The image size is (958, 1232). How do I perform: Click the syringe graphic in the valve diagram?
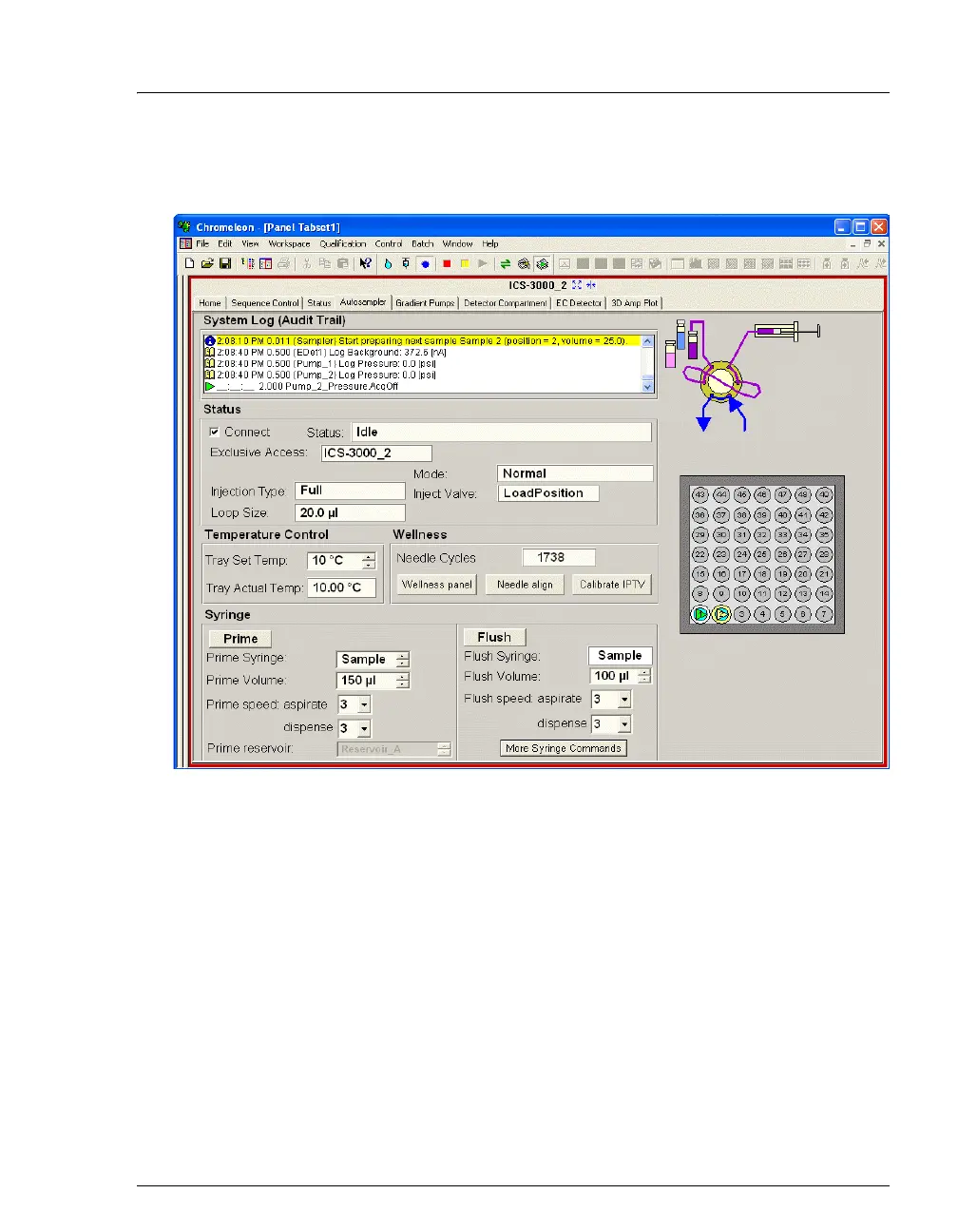pyautogui.click(x=787, y=331)
